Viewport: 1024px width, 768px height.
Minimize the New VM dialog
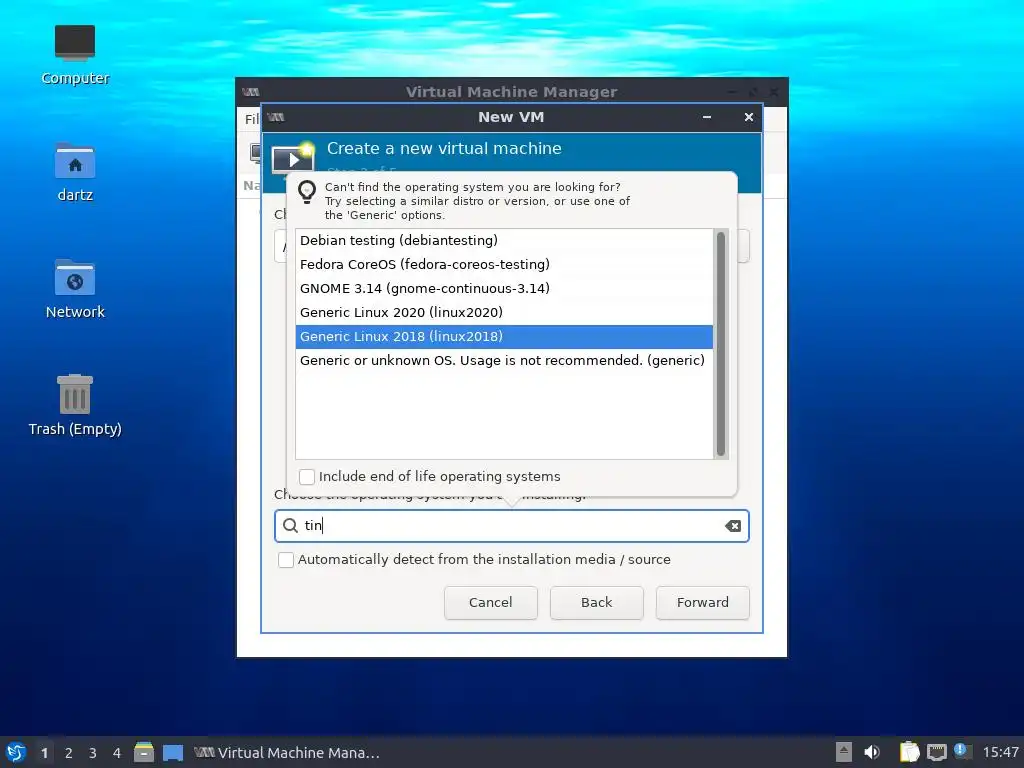point(707,118)
